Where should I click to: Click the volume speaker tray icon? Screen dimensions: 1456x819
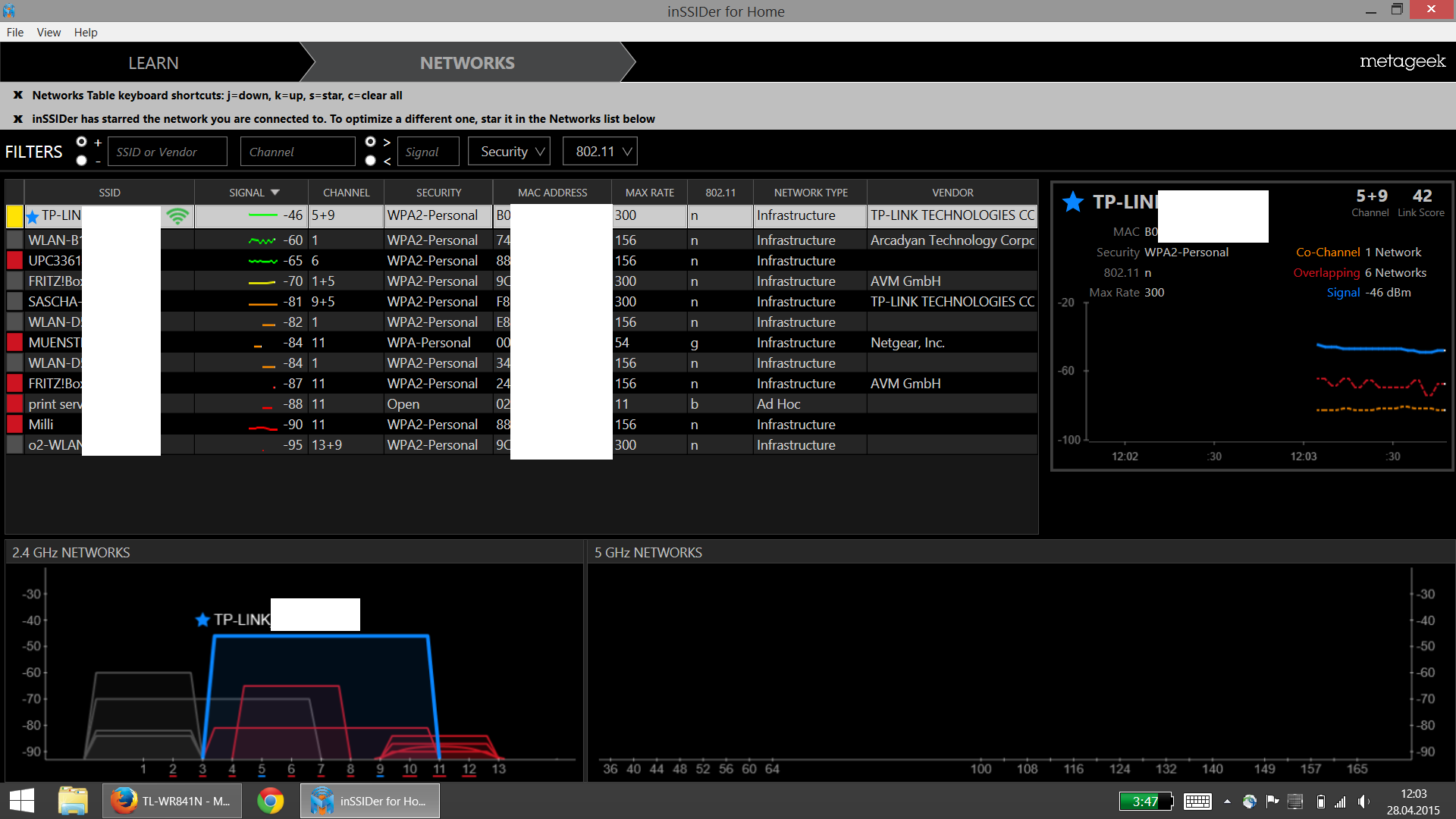click(x=1363, y=802)
